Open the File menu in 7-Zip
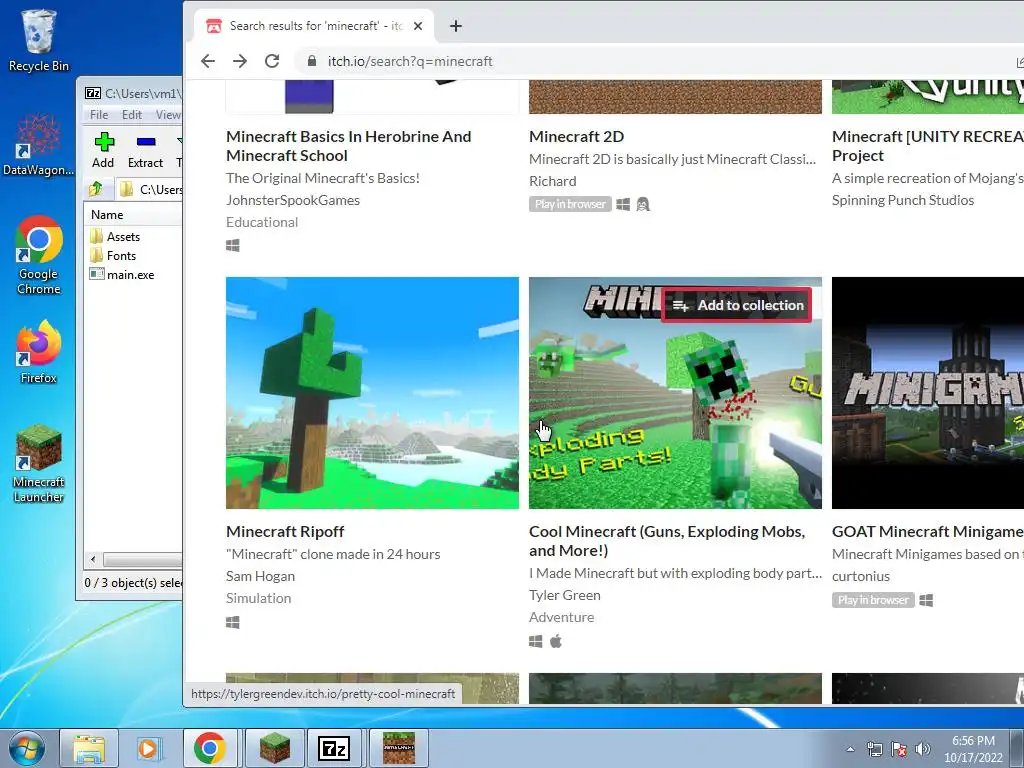Viewport: 1024px width, 768px height. pyautogui.click(x=99, y=115)
